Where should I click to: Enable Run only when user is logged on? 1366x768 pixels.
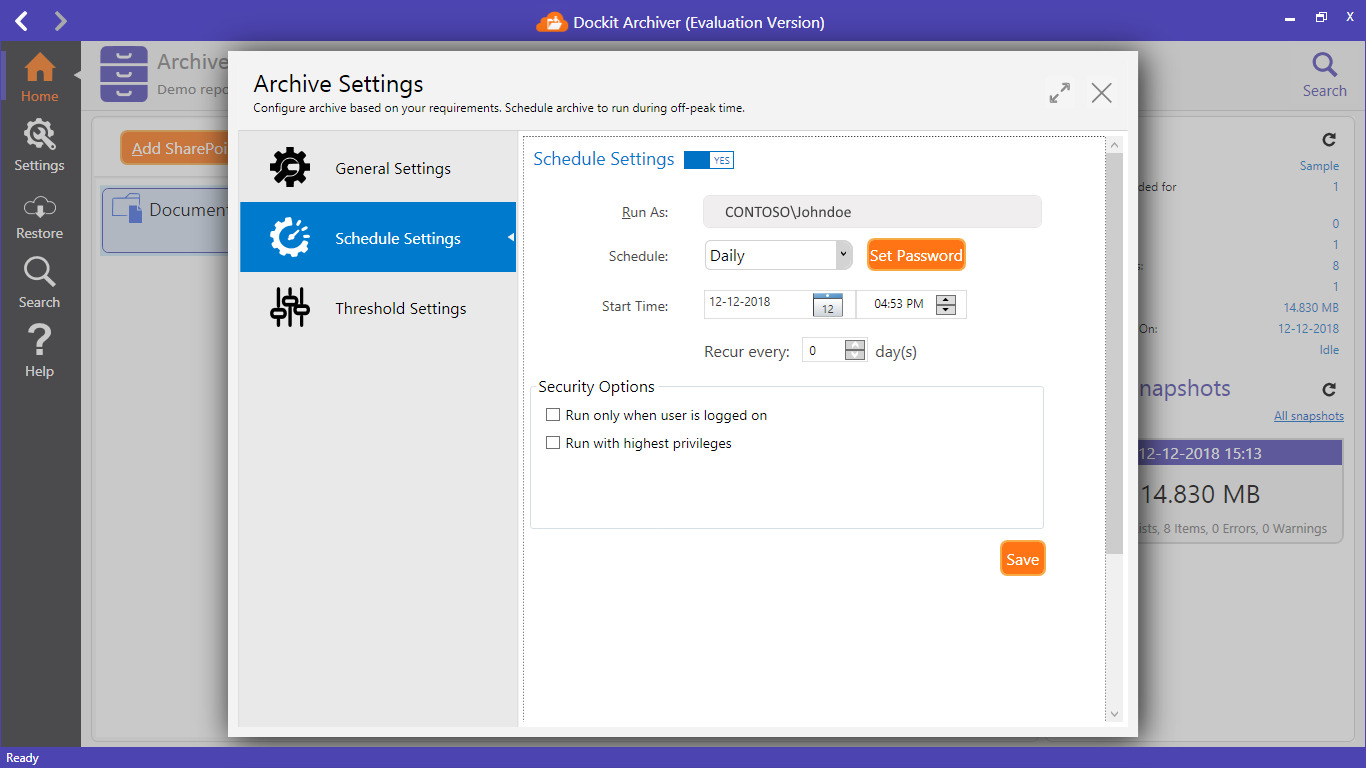(552, 415)
